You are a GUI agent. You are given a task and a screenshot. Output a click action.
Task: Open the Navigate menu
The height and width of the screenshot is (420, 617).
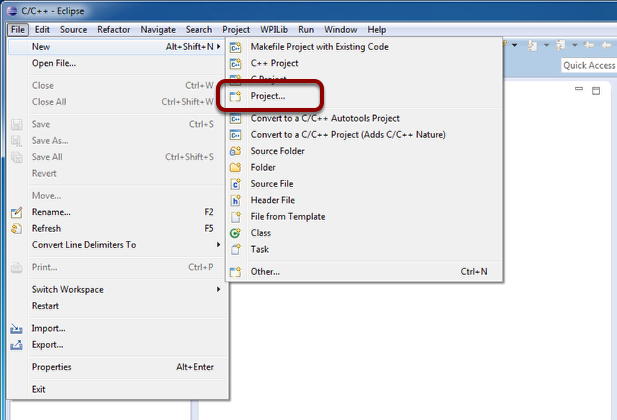point(158,30)
